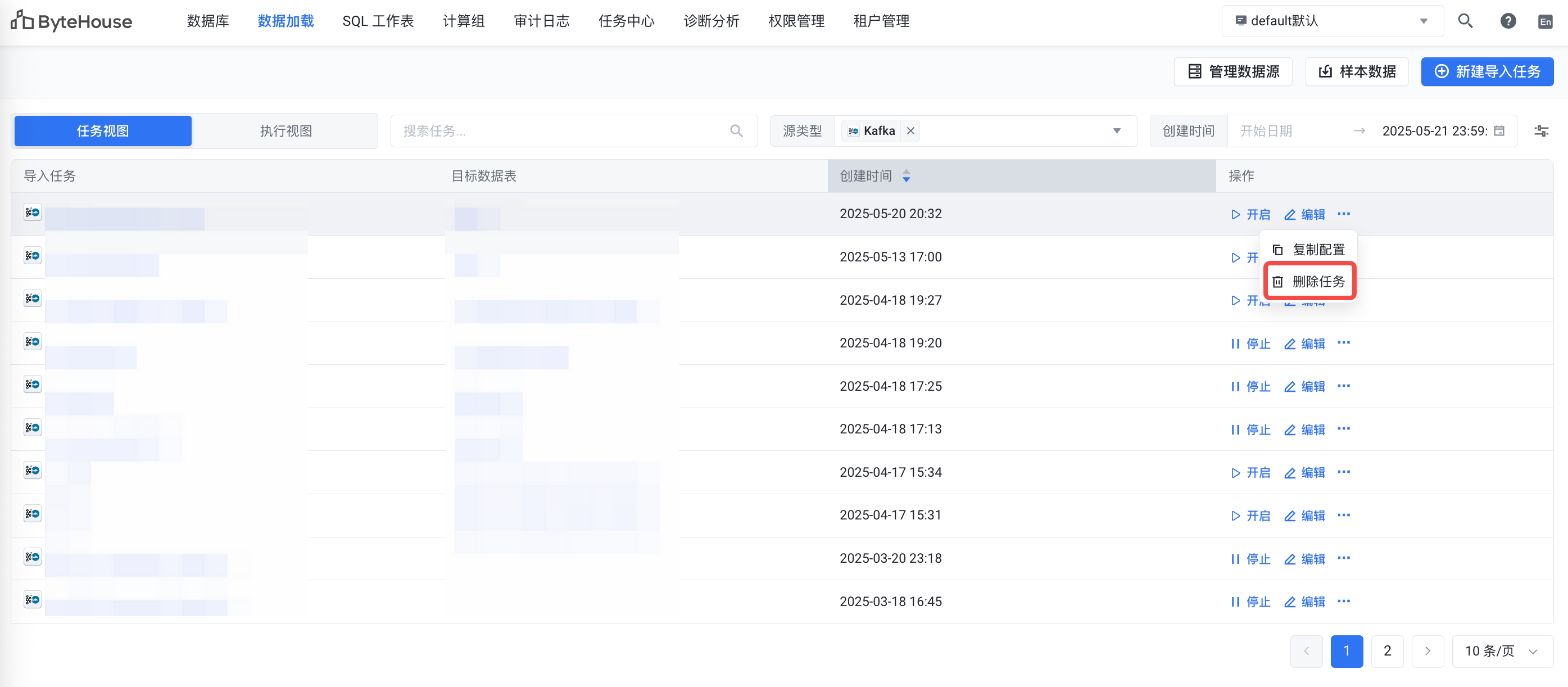The image size is (1568, 687).
Task: Click the 导入任务 column header
Action: [49, 176]
